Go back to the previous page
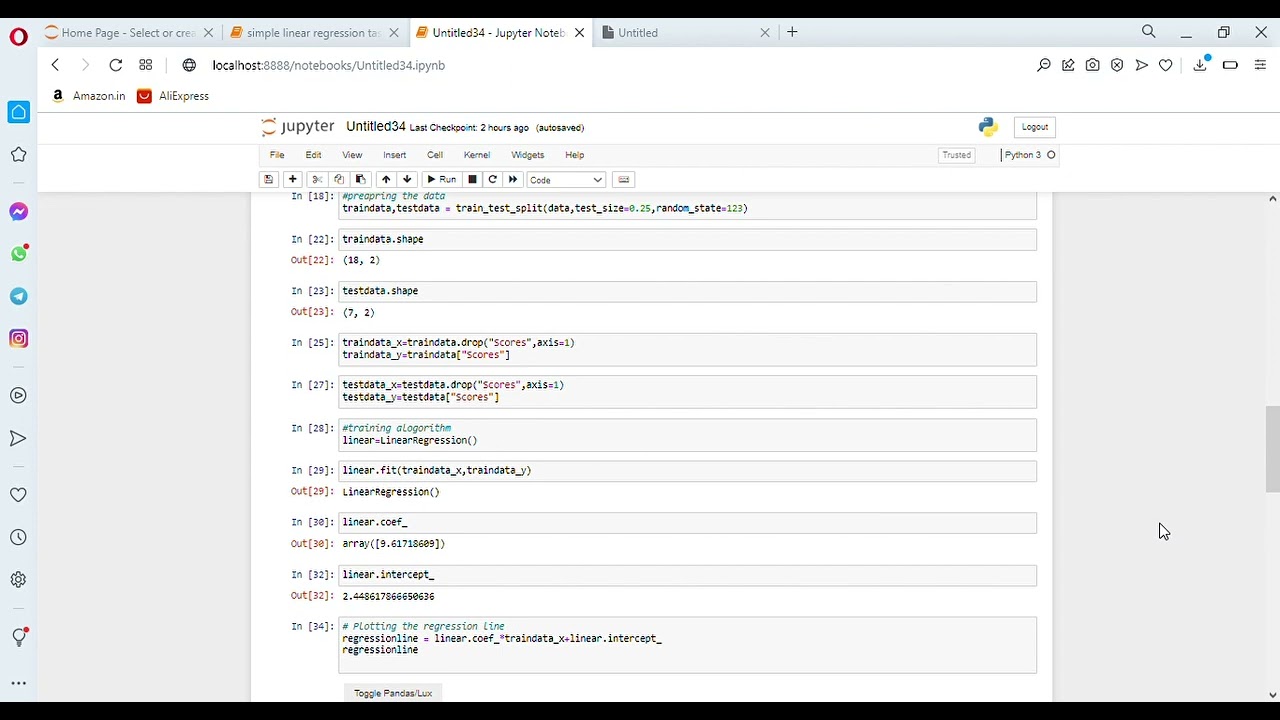This screenshot has height=720, width=1280. point(56,65)
